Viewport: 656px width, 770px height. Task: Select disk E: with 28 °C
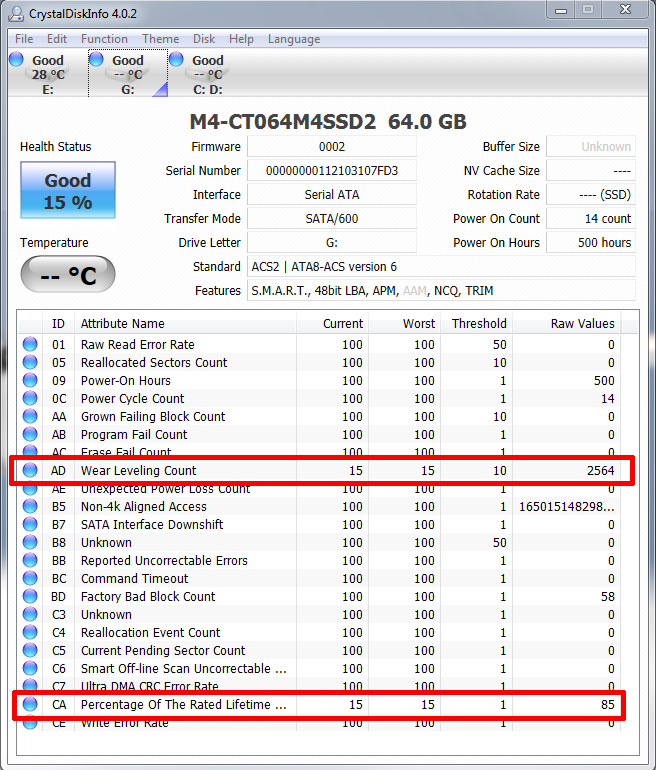[48, 74]
